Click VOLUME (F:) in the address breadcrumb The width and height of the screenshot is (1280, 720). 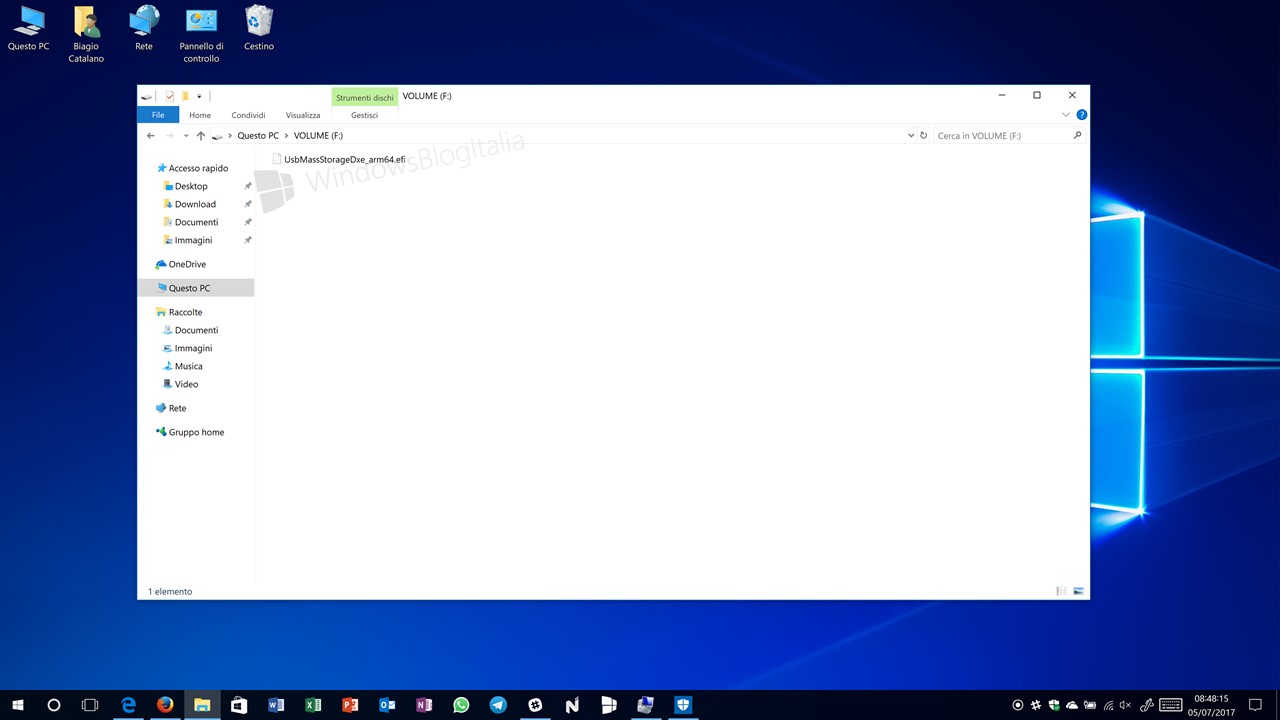[x=318, y=136]
